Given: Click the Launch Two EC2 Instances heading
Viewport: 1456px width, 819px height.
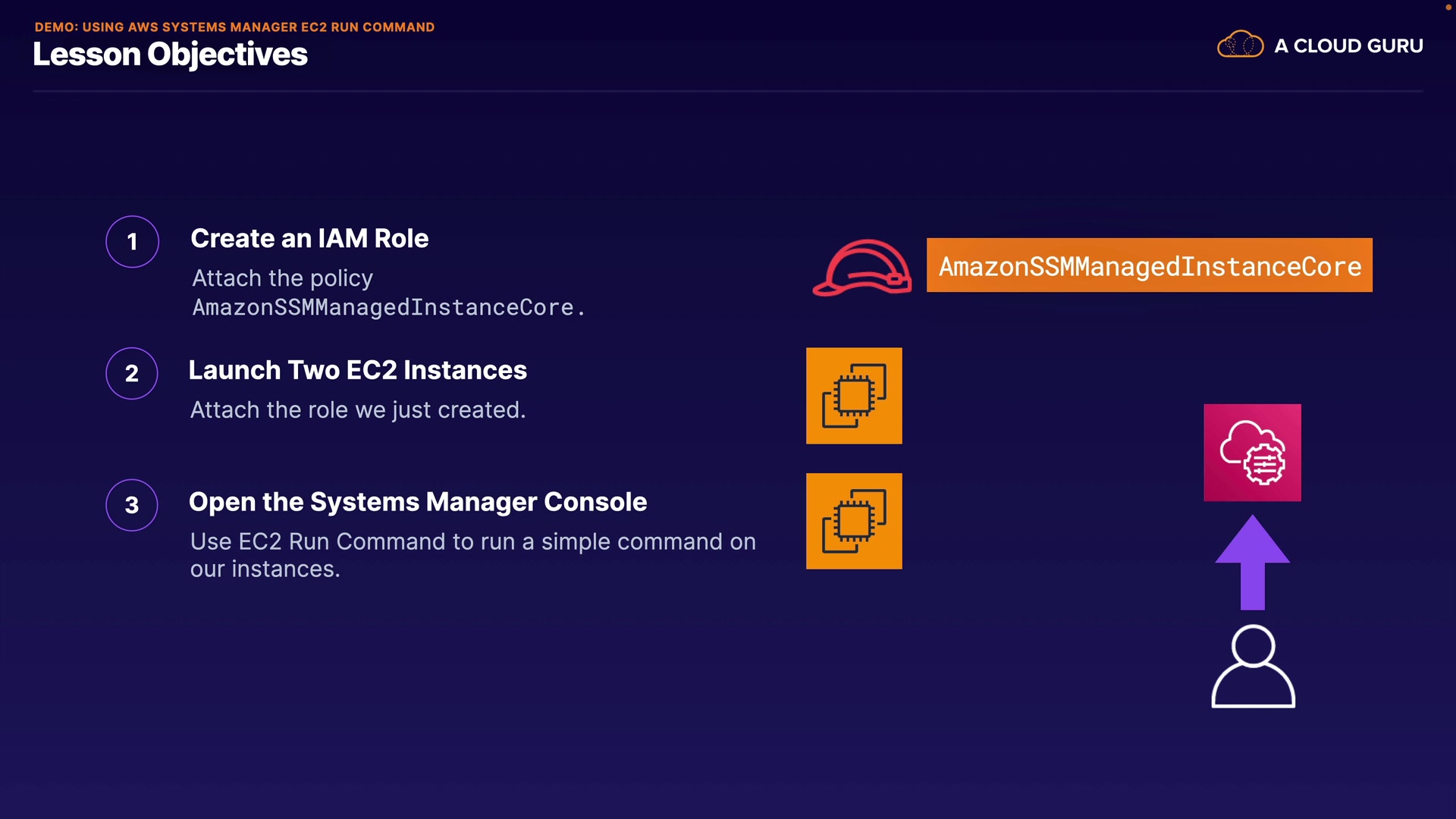Looking at the screenshot, I should pyautogui.click(x=357, y=370).
